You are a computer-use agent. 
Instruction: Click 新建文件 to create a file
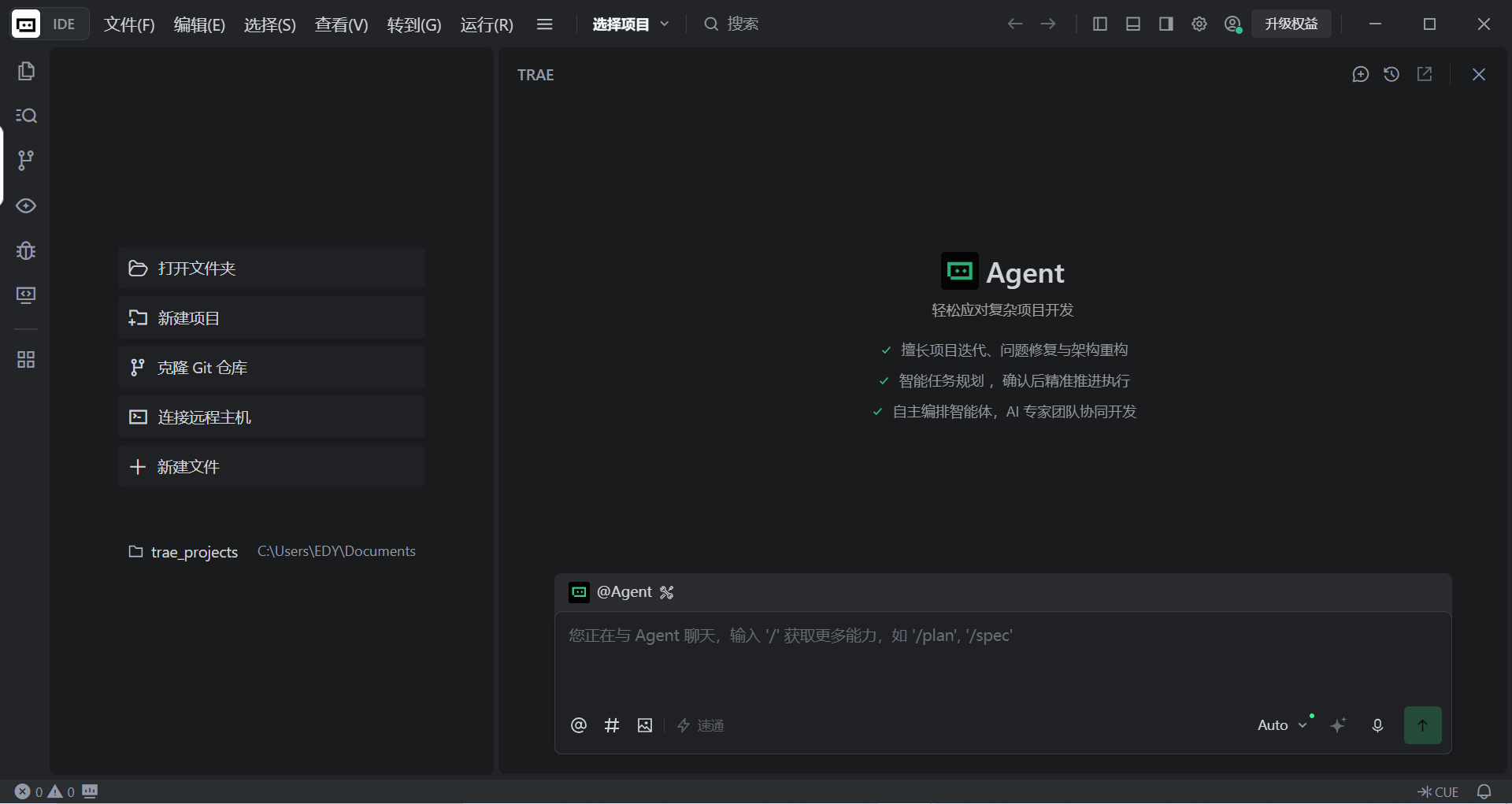[272, 467]
